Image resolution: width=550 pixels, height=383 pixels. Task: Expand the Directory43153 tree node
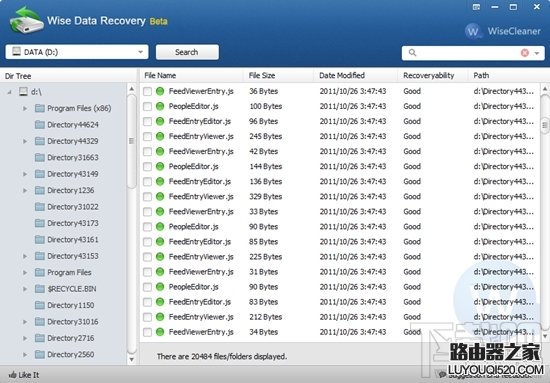(25, 256)
